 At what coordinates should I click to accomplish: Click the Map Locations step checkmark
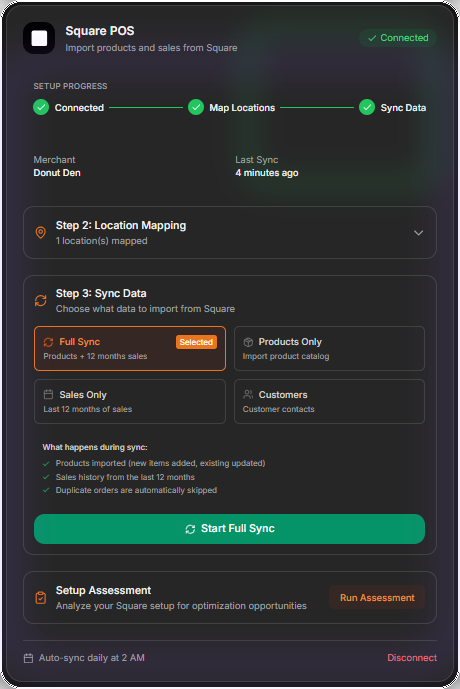[196, 107]
